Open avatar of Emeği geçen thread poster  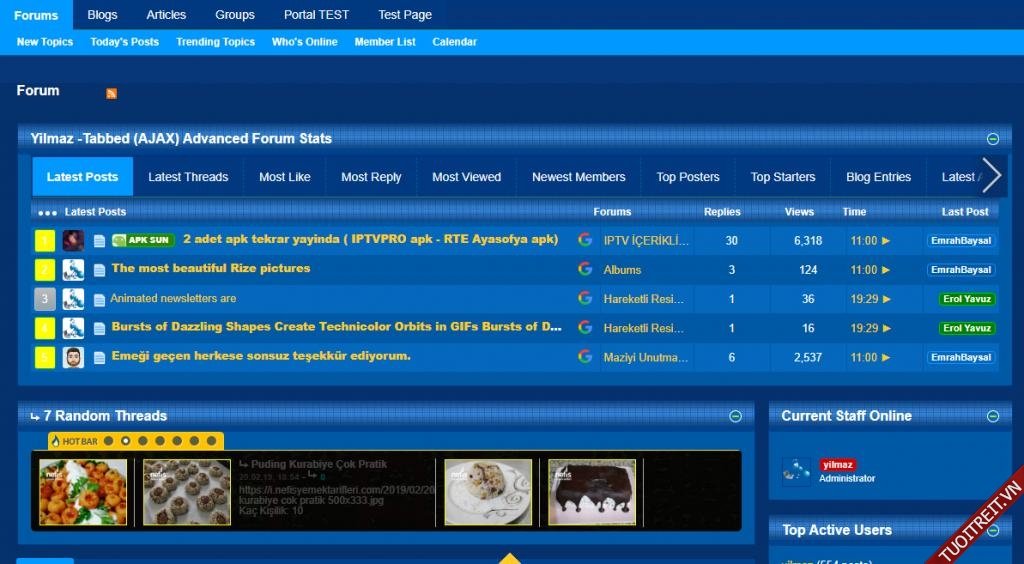click(x=73, y=357)
